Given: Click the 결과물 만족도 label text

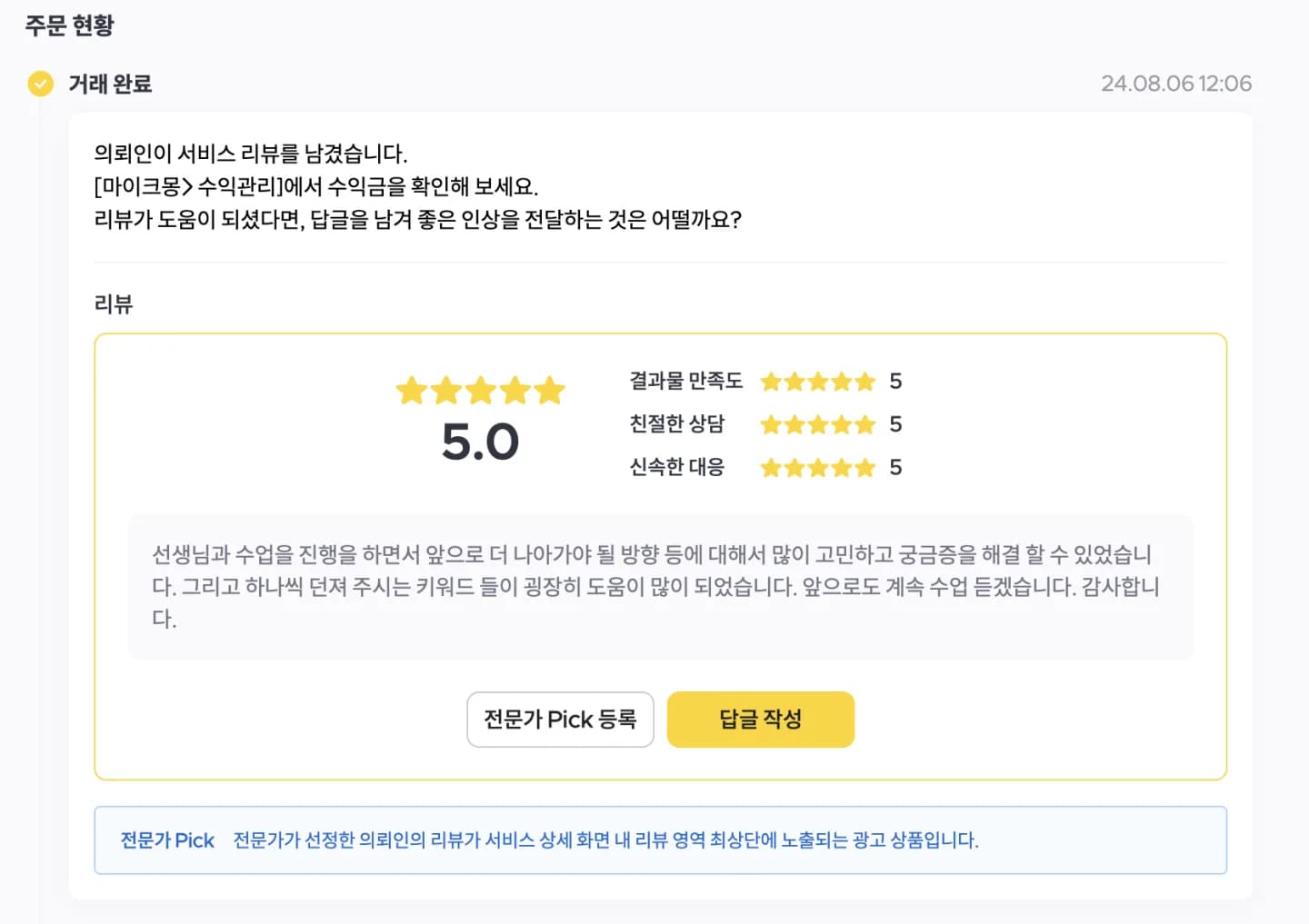Looking at the screenshot, I should pyautogui.click(x=686, y=381).
